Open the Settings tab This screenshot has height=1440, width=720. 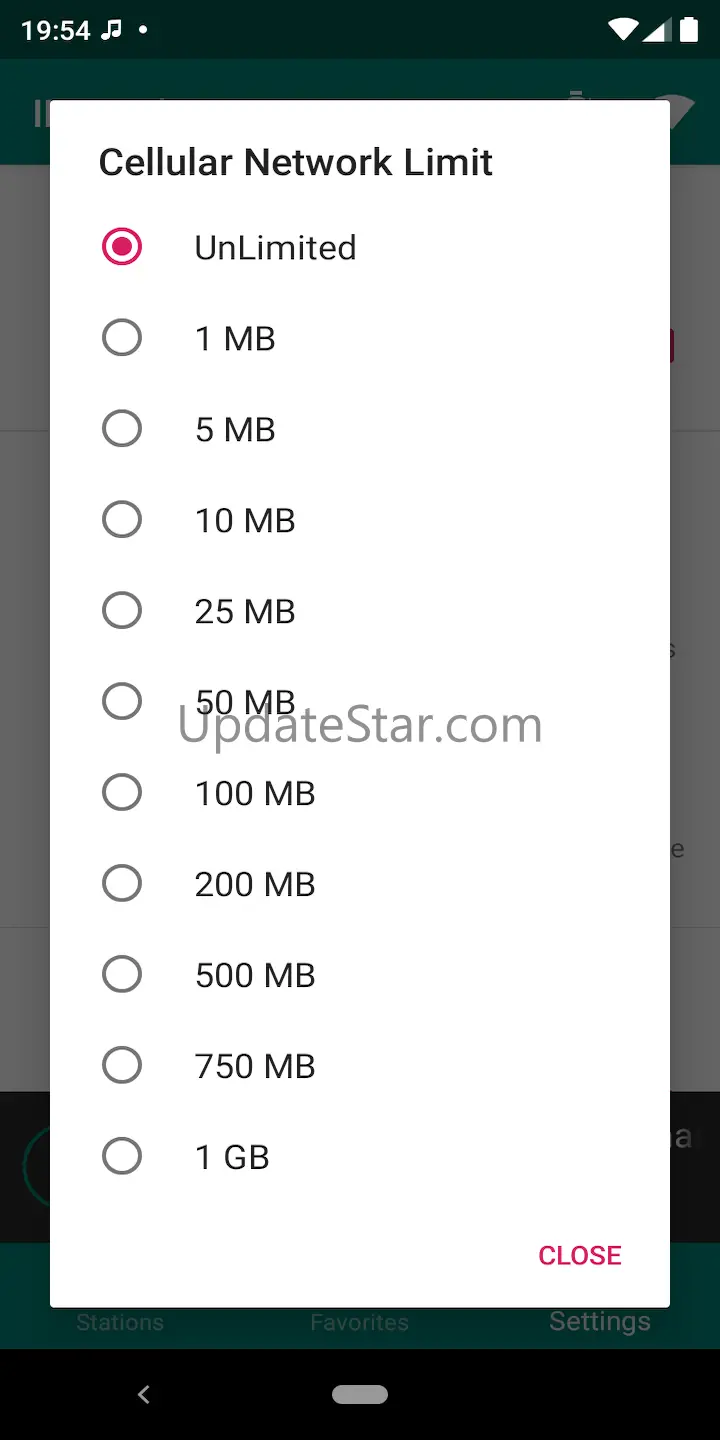click(x=600, y=1321)
